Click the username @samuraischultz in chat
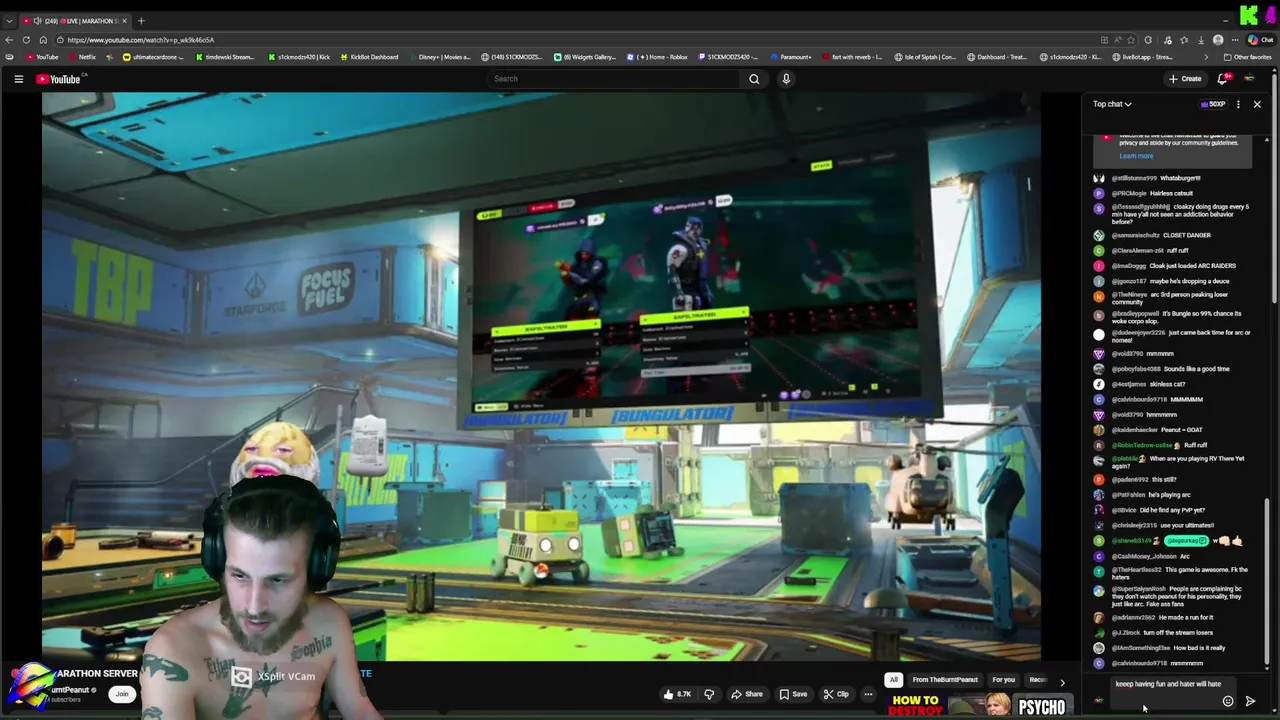This screenshot has height=720, width=1280. coord(1135,236)
